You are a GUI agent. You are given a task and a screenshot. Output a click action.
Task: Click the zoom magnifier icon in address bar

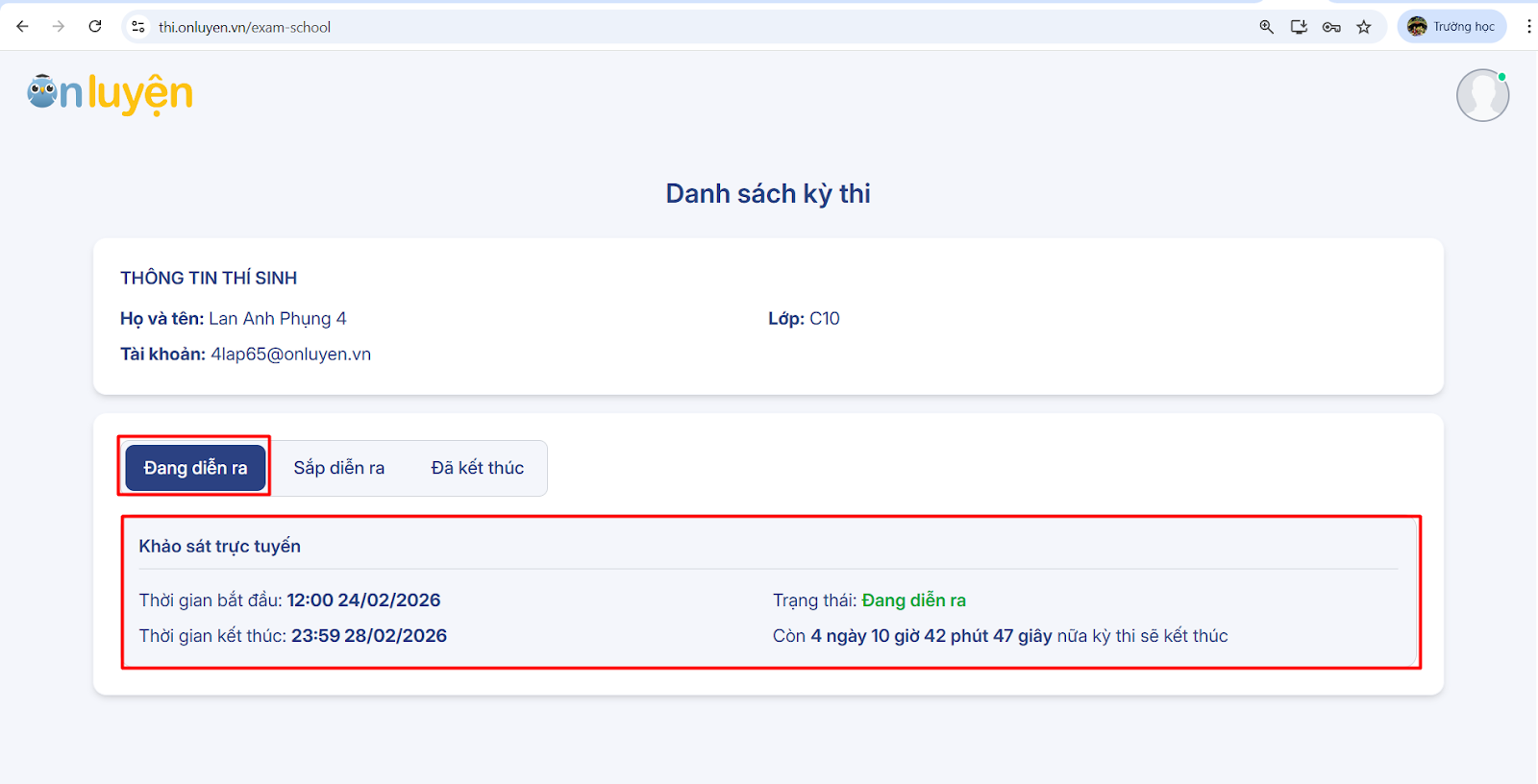pyautogui.click(x=1266, y=27)
